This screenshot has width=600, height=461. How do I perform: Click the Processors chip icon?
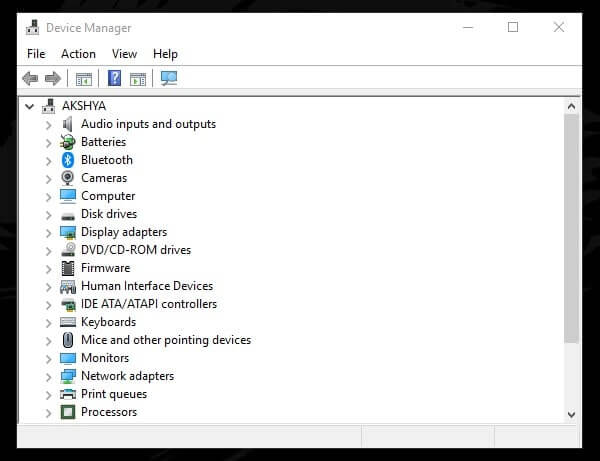click(68, 412)
